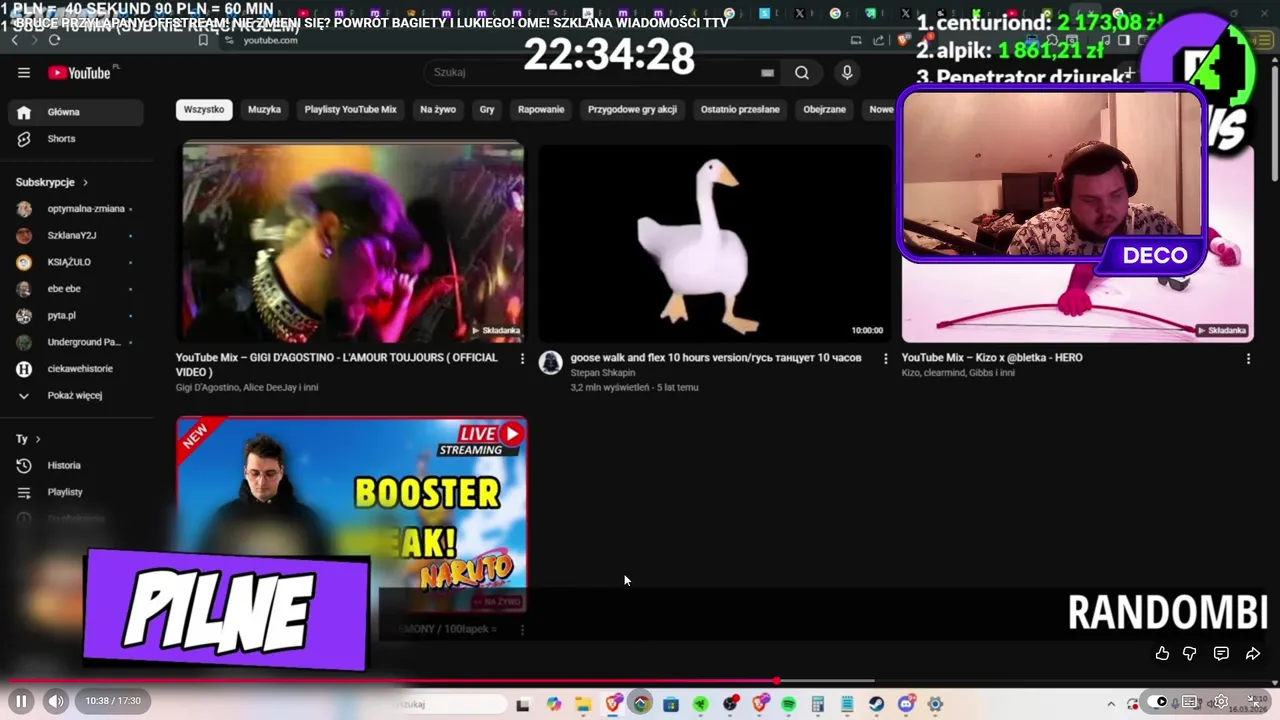
Task: Select the Obejrzane filter chip
Action: [x=824, y=109]
